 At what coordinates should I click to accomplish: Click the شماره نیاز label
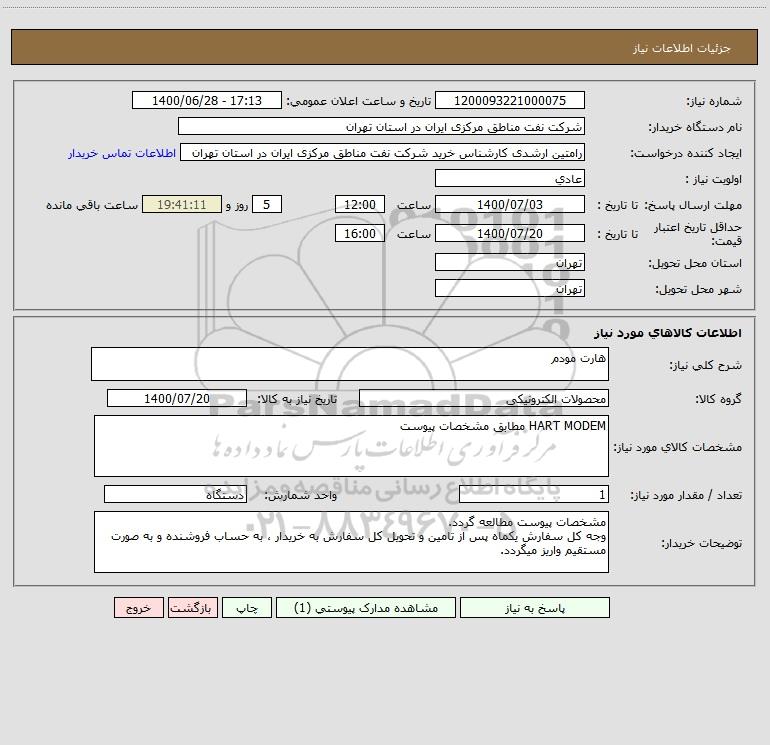pyautogui.click(x=714, y=101)
